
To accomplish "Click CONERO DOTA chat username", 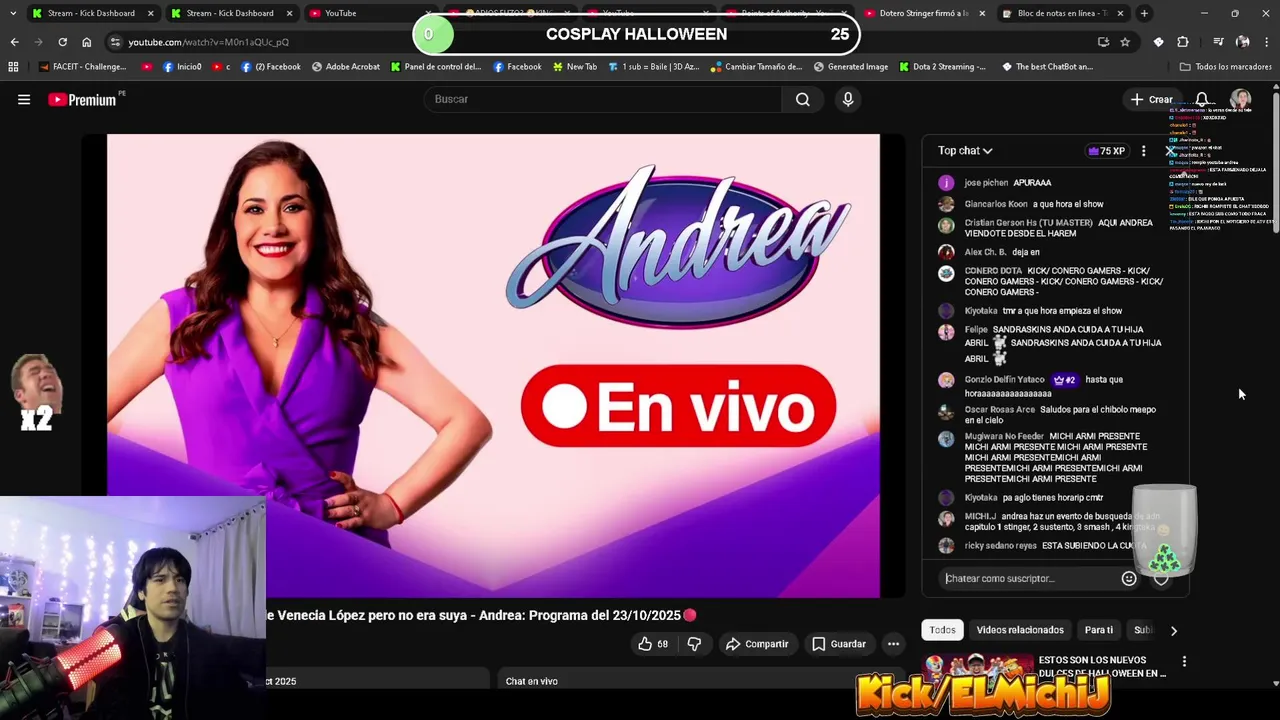I will tap(993, 271).
